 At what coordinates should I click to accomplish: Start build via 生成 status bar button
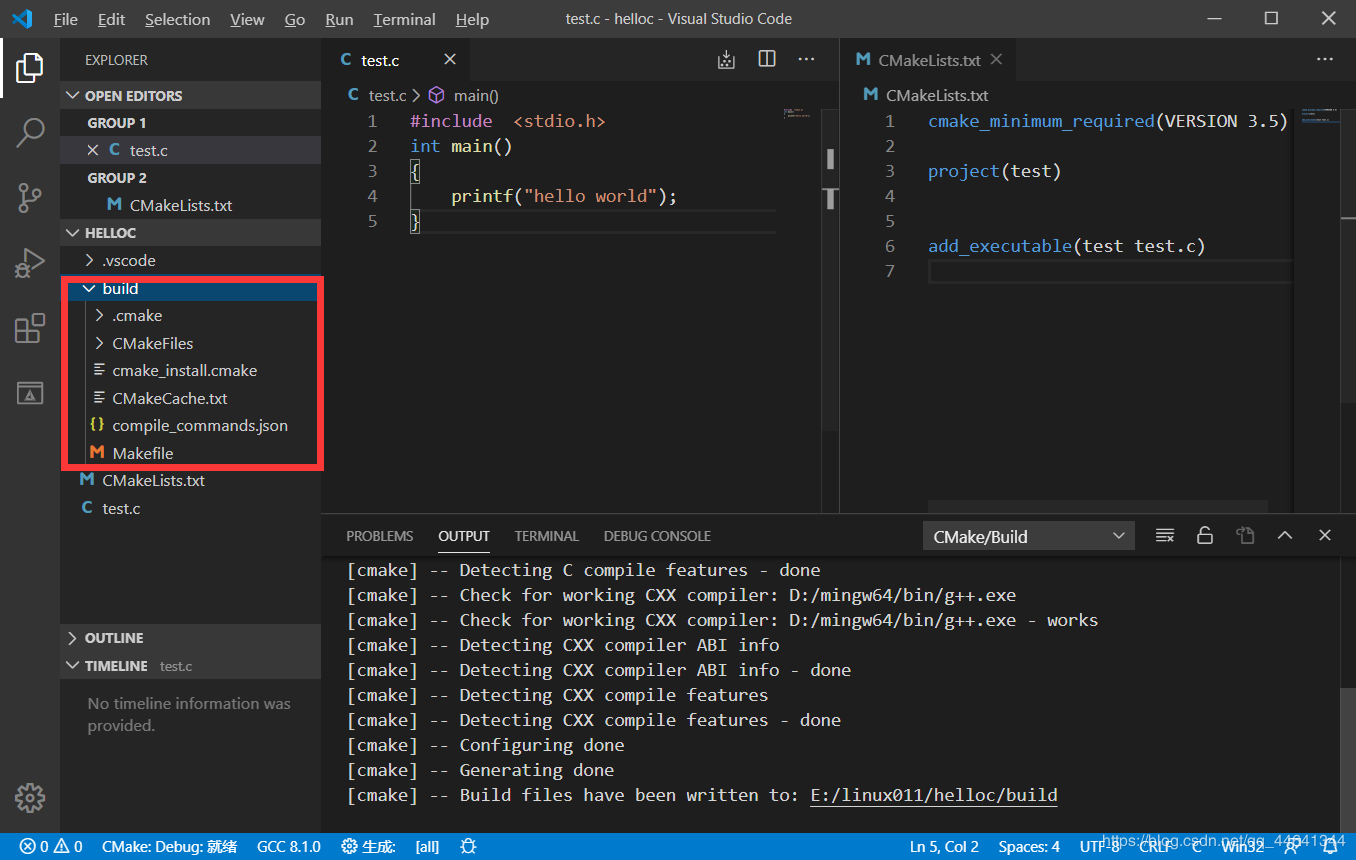point(368,846)
